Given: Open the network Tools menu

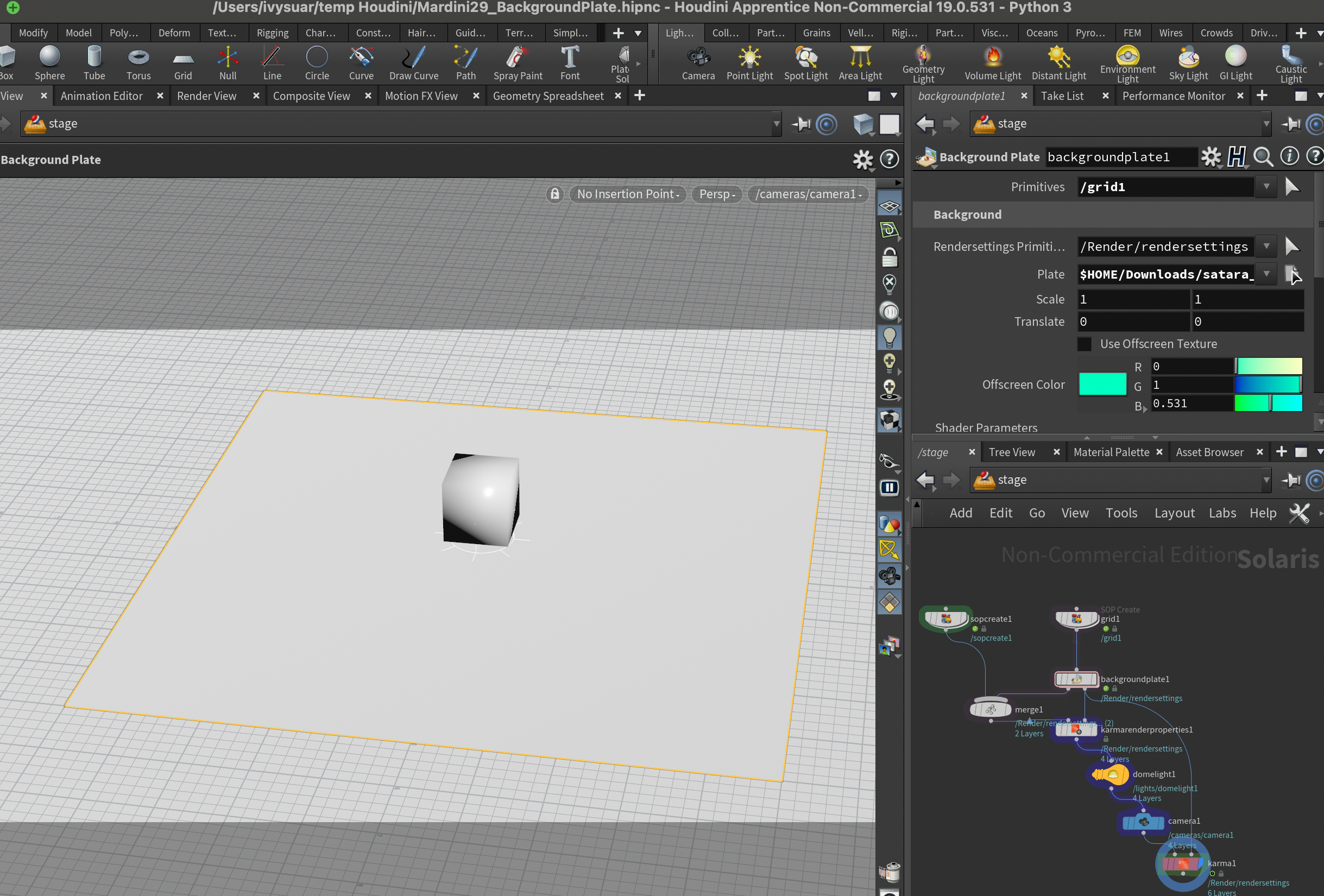Looking at the screenshot, I should click(x=1121, y=513).
